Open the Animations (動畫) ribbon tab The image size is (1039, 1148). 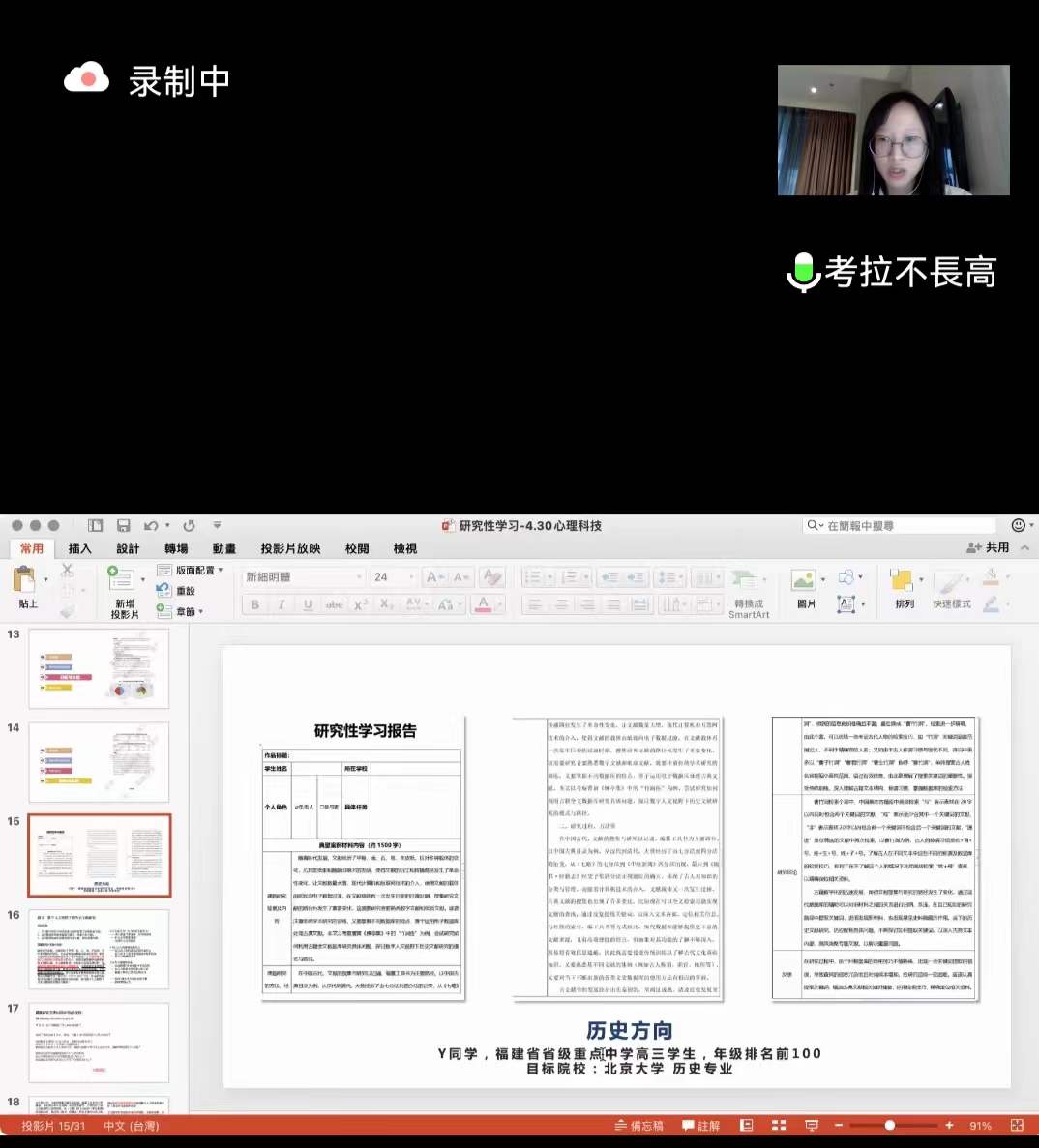point(224,548)
